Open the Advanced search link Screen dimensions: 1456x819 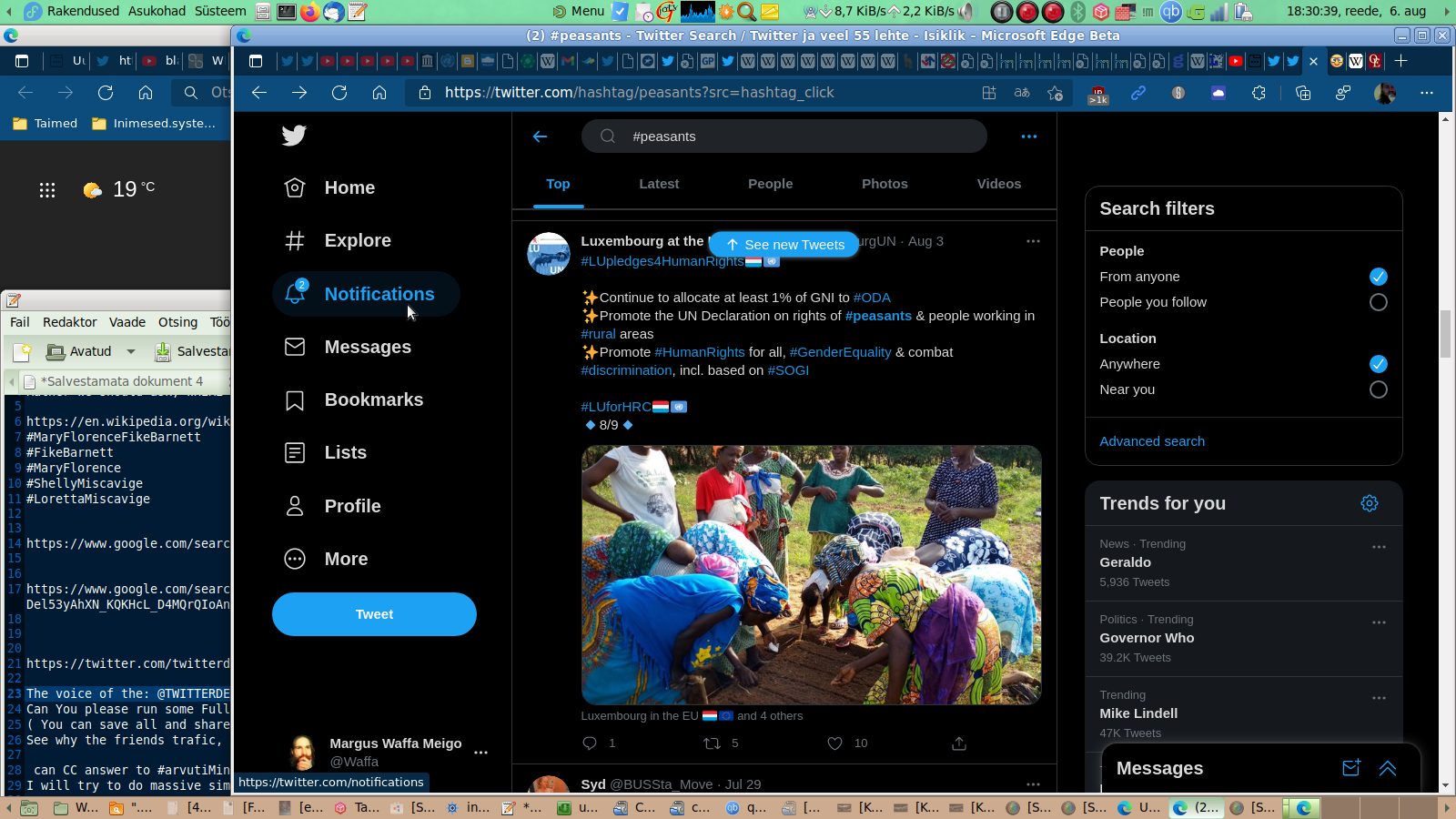tap(1152, 441)
